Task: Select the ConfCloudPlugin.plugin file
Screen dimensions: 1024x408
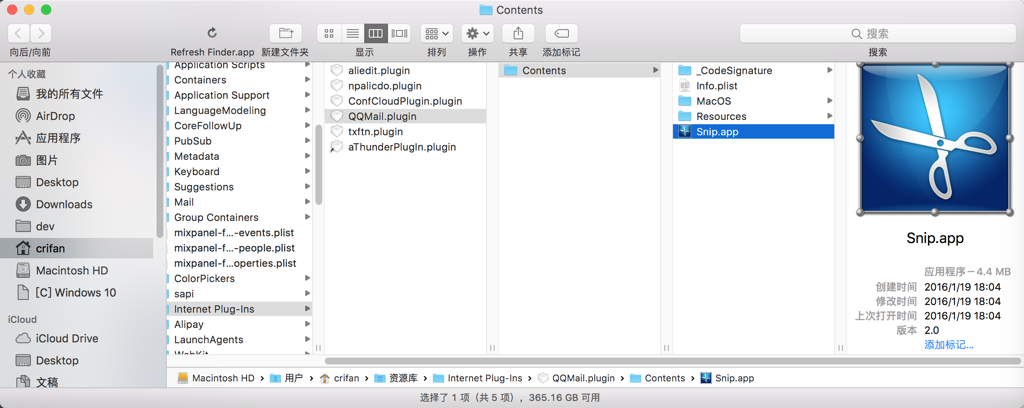Action: coord(406,101)
